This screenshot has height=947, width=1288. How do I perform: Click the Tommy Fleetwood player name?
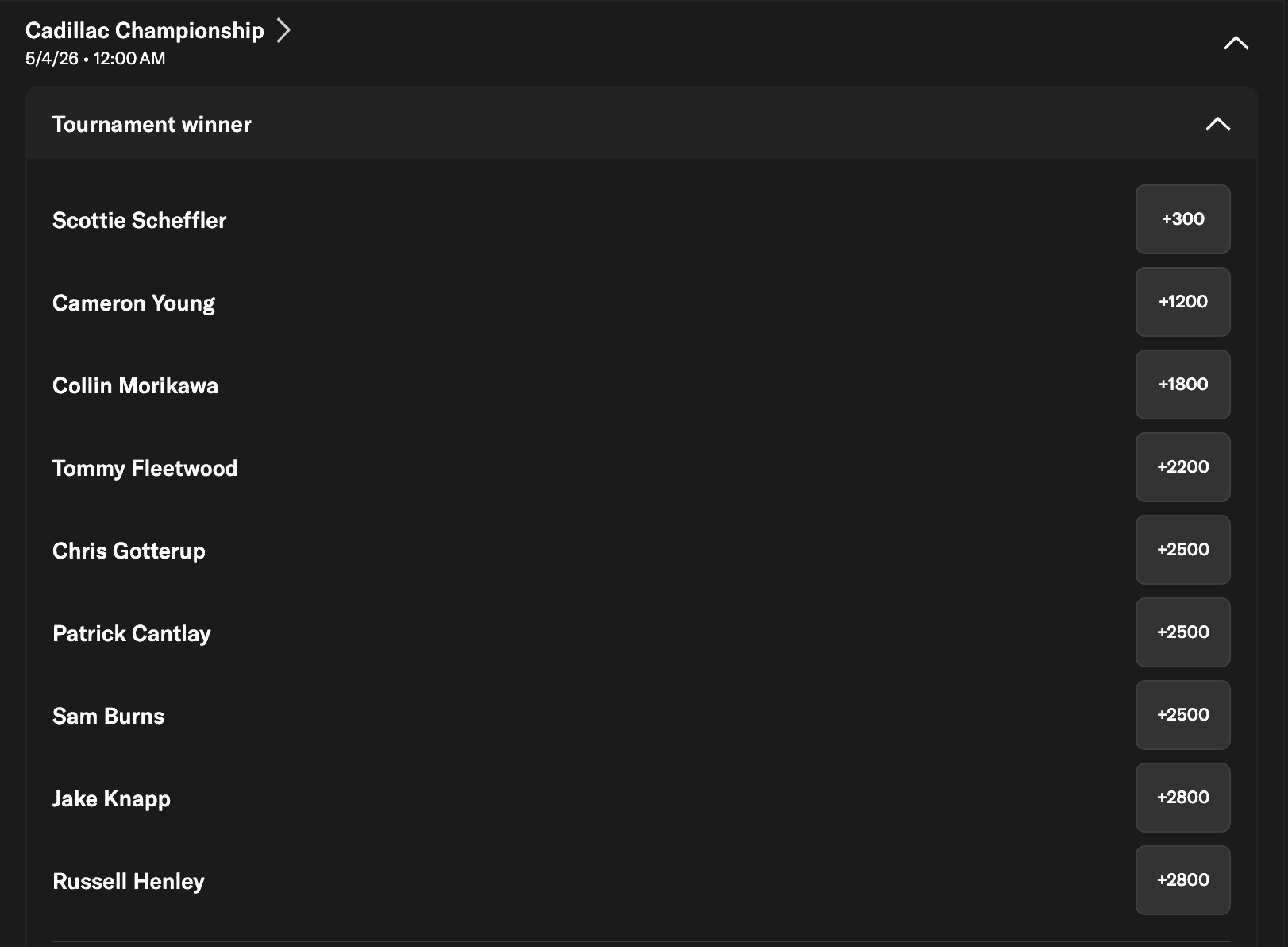point(145,468)
